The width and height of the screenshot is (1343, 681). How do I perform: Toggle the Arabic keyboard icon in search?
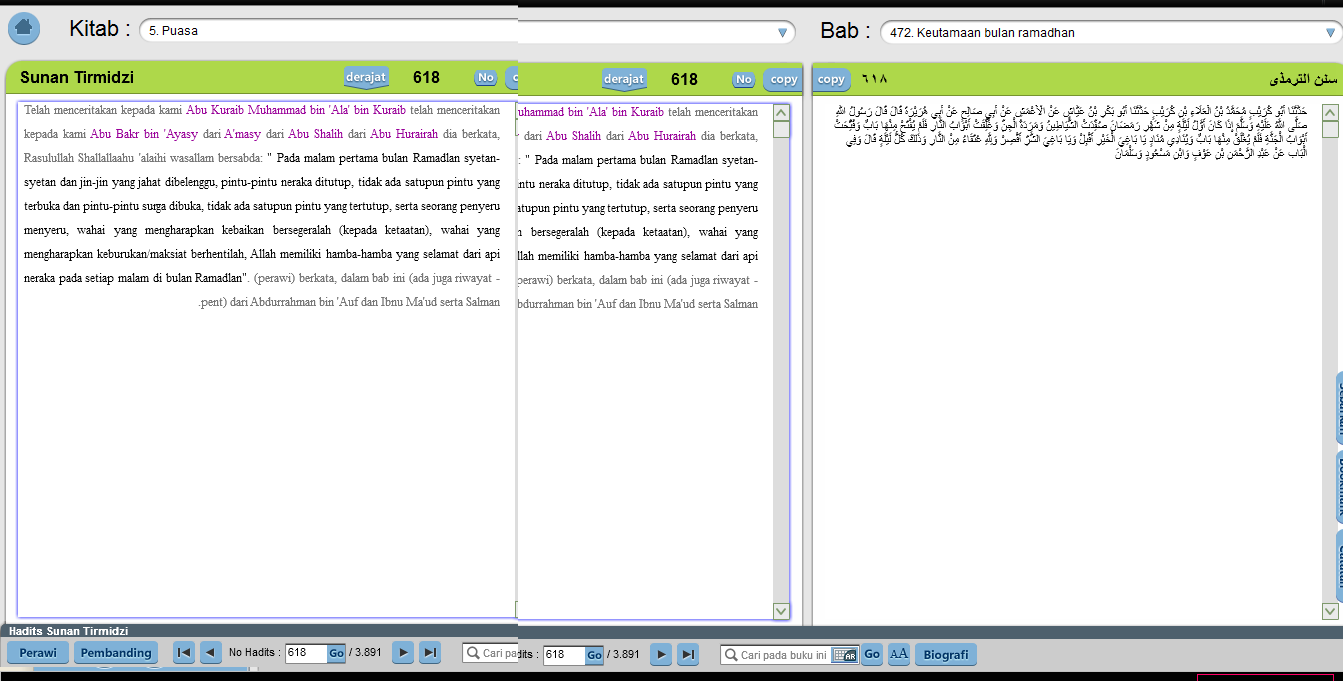[x=845, y=655]
